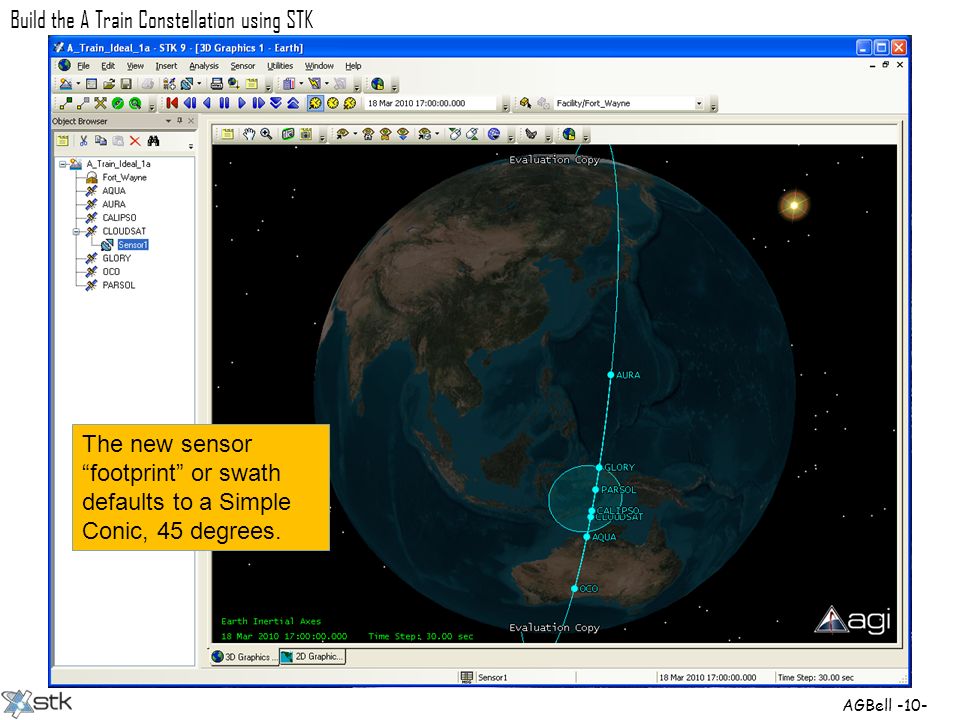
Task: Toggle the X real-time animation mode clock
Action: click(x=350, y=103)
